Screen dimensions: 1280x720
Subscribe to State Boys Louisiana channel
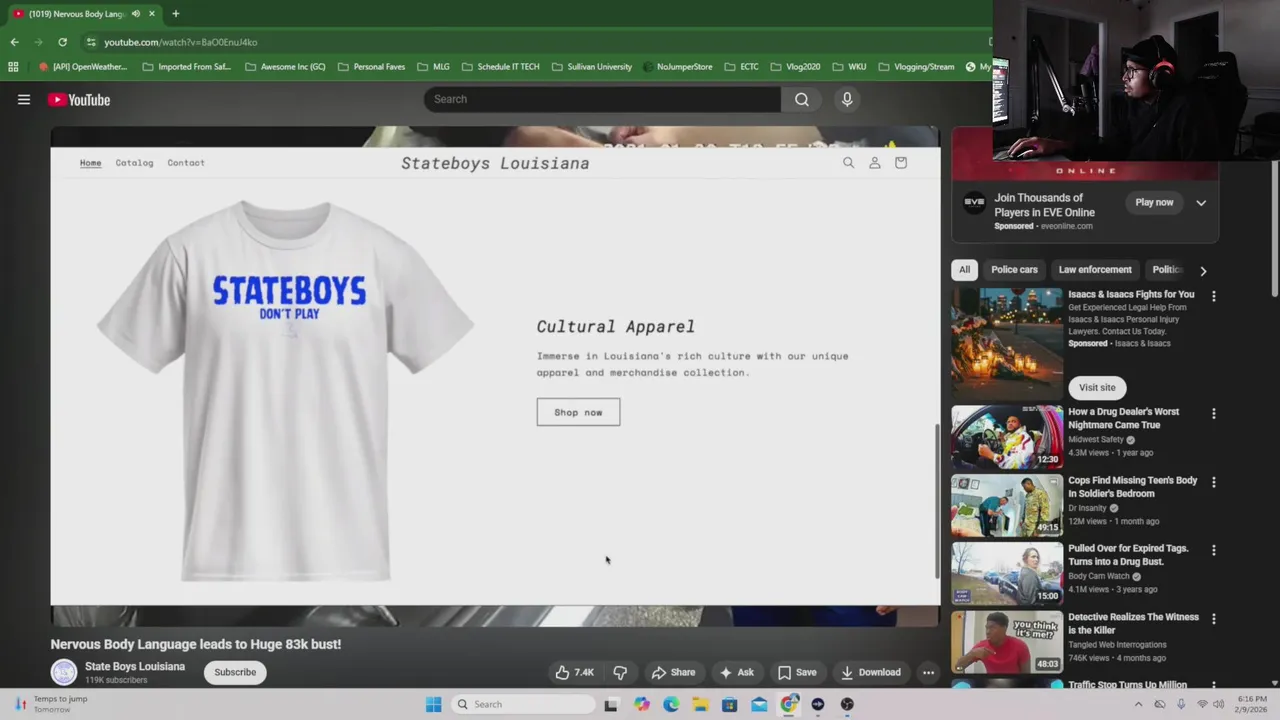pyautogui.click(x=235, y=672)
